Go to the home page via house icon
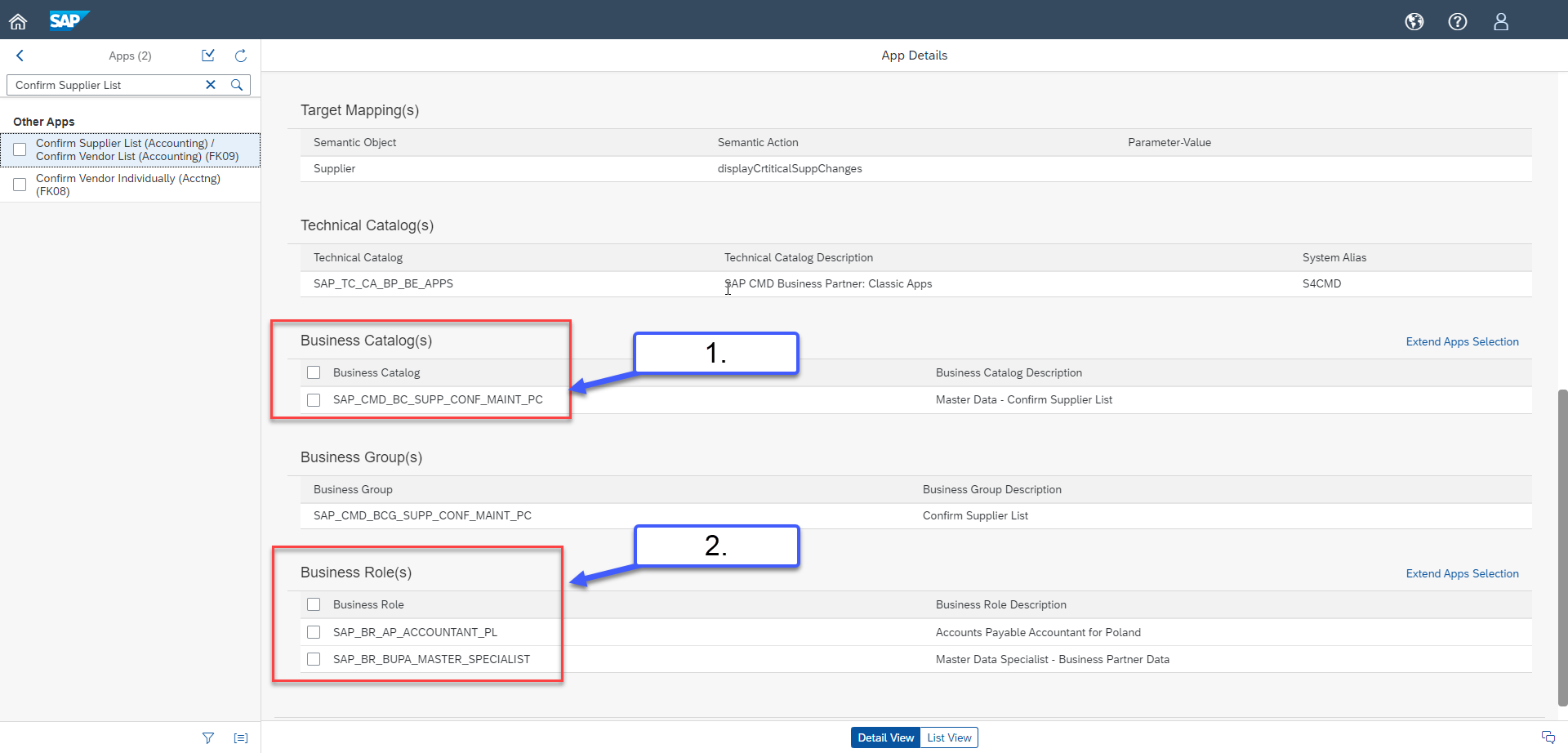Viewport: 1568px width, 753px height. [18, 21]
